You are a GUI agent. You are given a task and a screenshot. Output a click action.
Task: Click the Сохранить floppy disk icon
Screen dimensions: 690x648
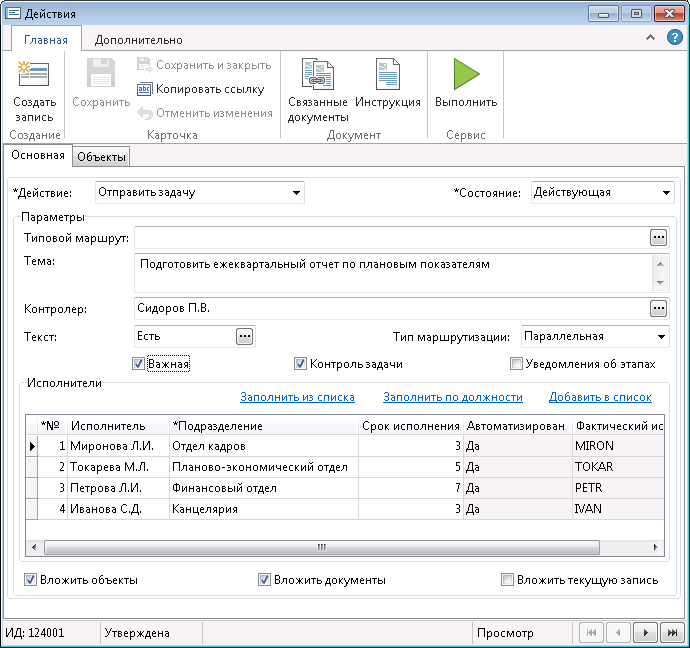(101, 72)
